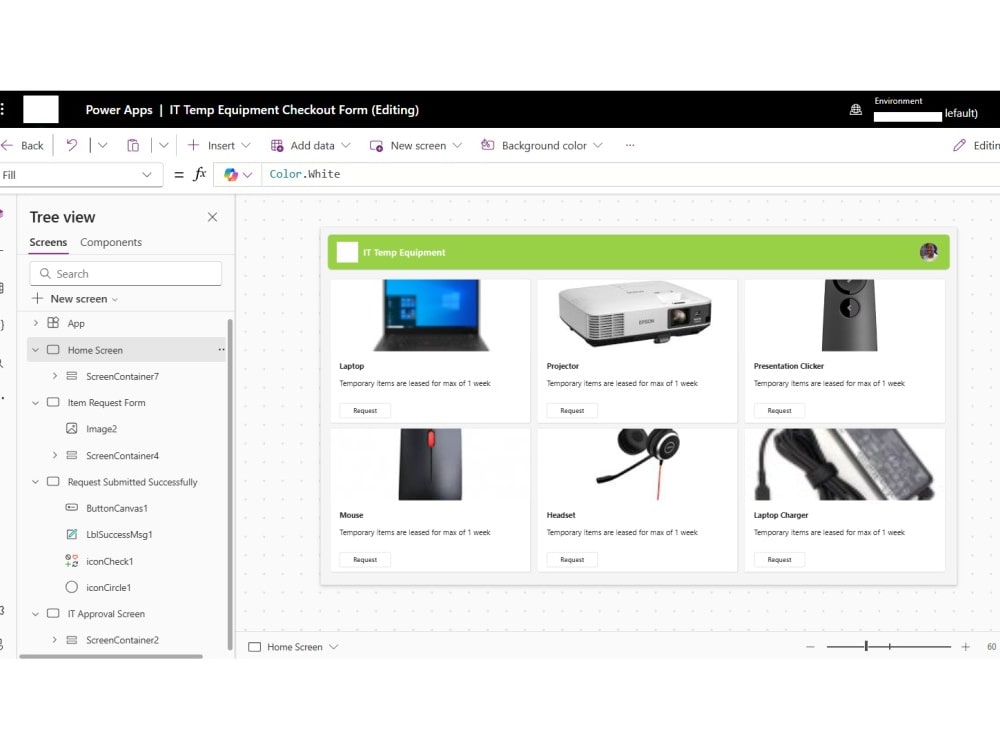Click the canvas zoom slider handle
Screen dimensions: 1000x750
coord(866,646)
